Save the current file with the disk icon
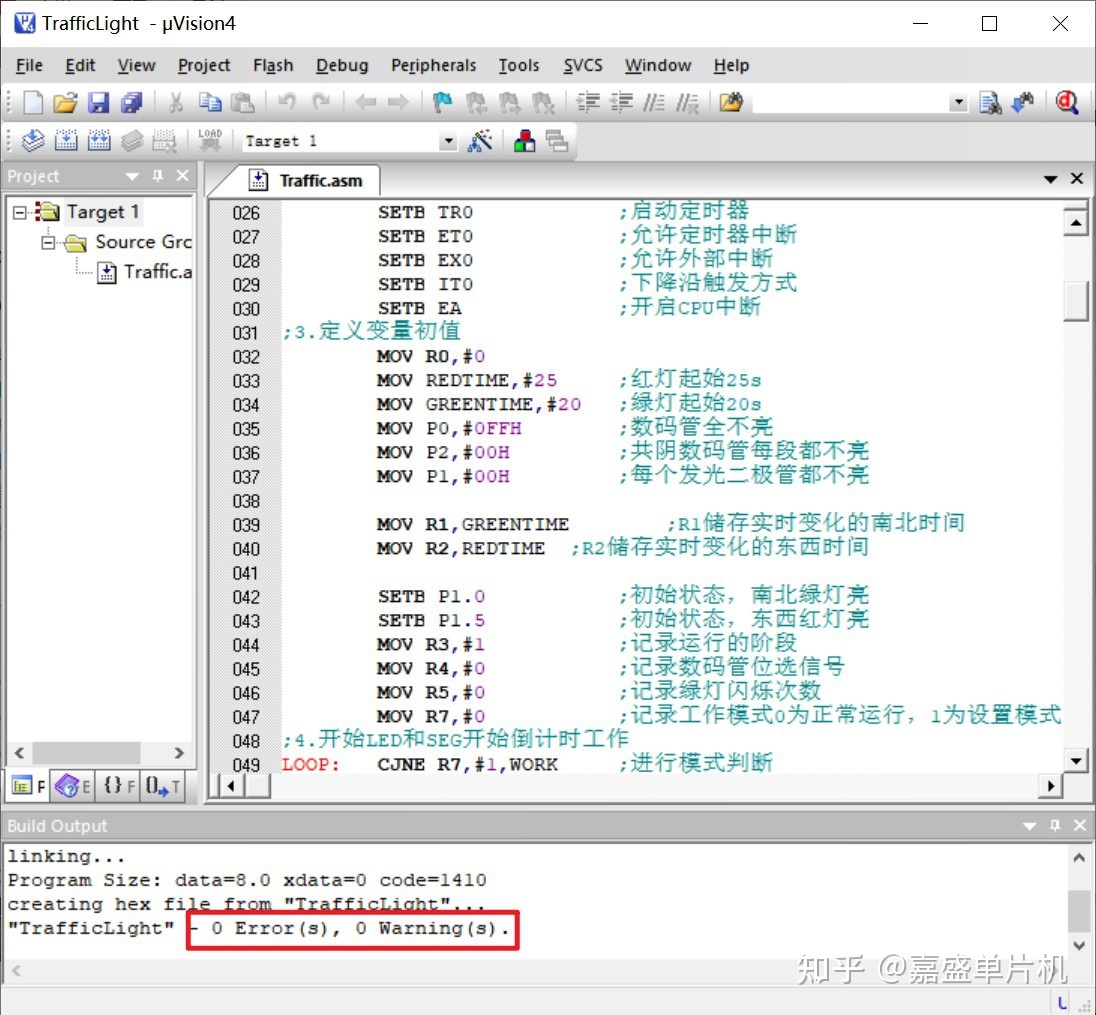This screenshot has height=1015, width=1096. [99, 103]
